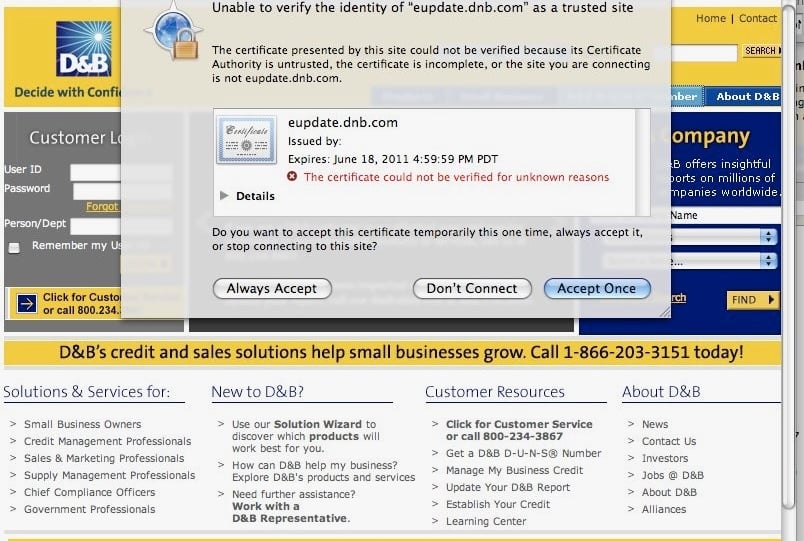Click the SEARCH button
804x541 pixels.
(x=762, y=51)
